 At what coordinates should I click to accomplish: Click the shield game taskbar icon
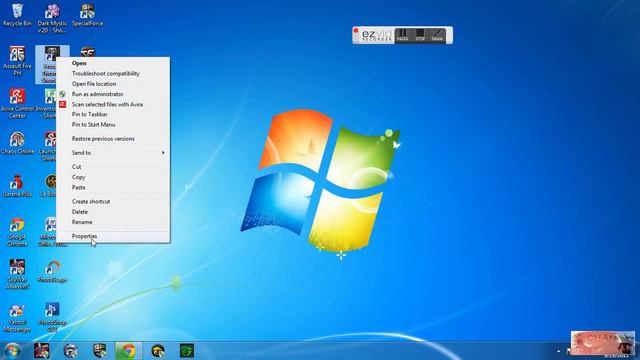coord(100,351)
